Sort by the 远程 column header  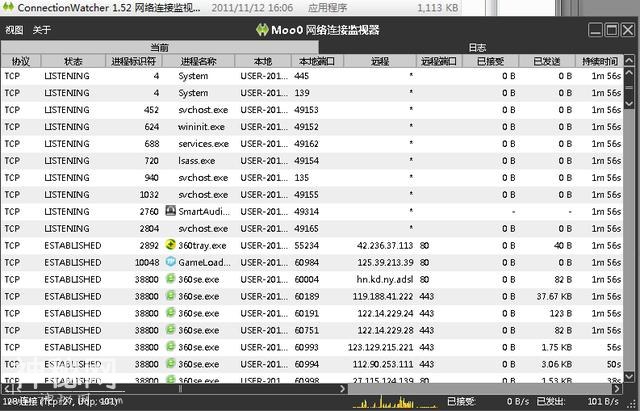pyautogui.click(x=380, y=61)
